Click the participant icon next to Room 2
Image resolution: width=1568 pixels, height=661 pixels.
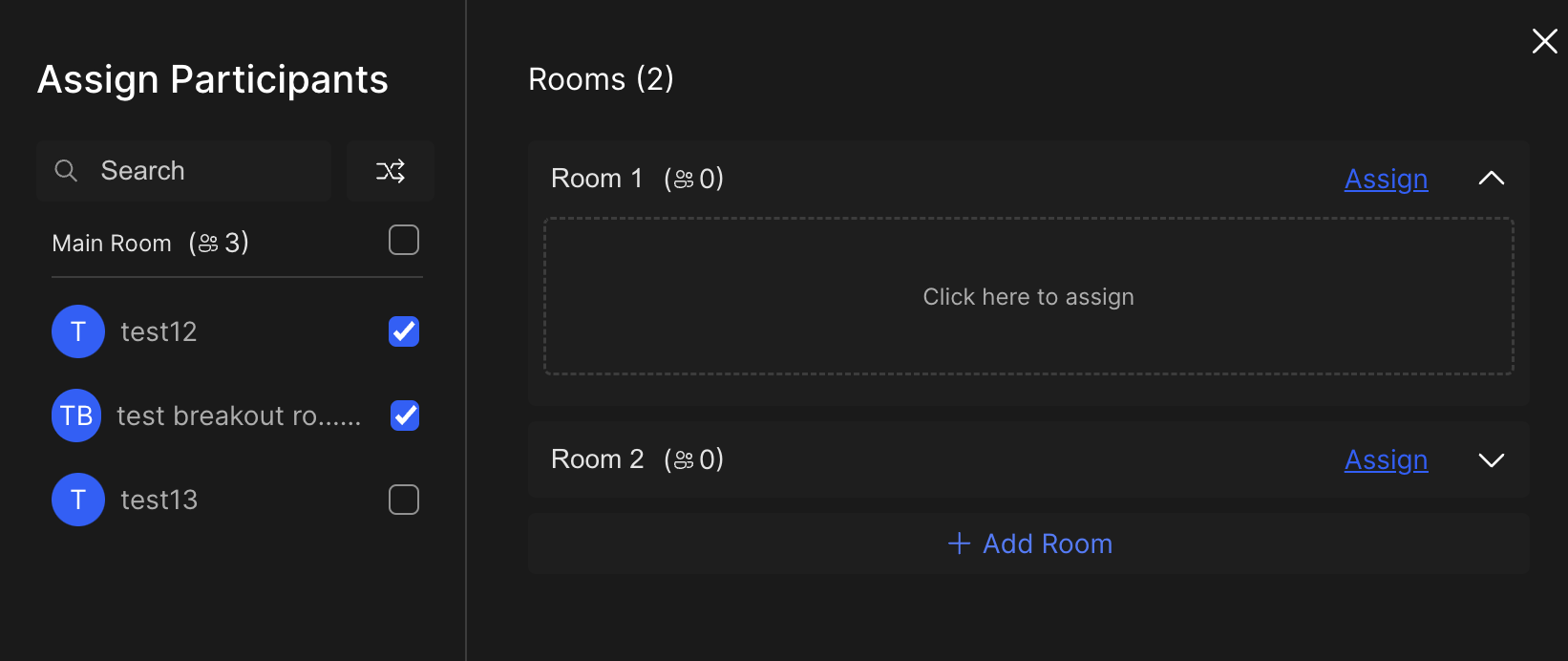pos(684,459)
